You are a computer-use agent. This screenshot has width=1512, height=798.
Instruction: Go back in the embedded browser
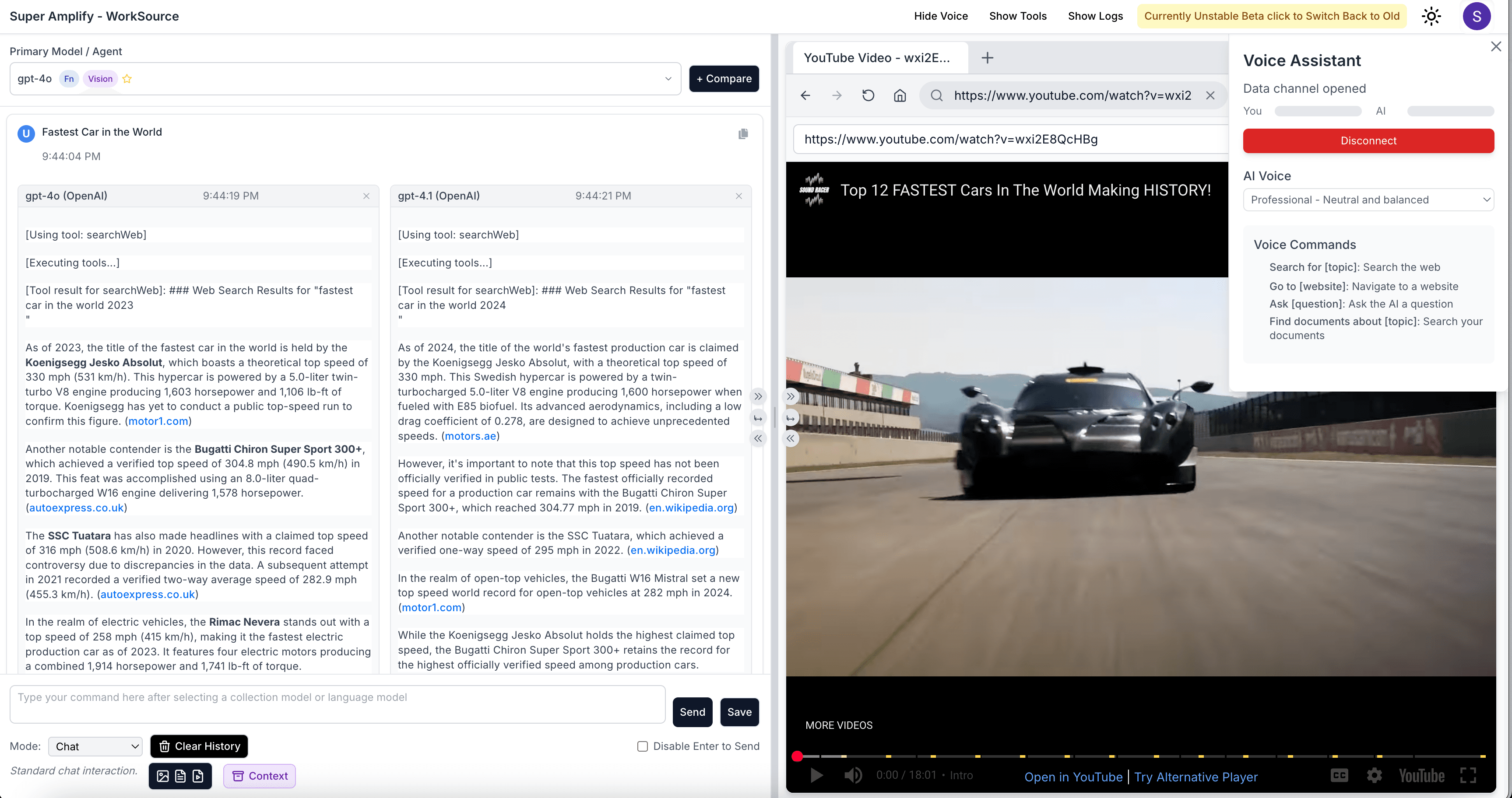tap(805, 95)
